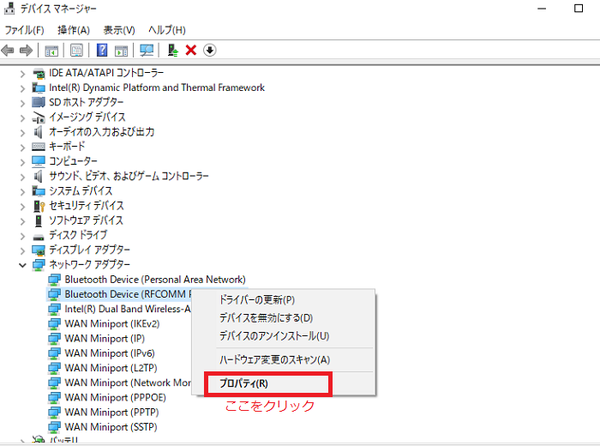The image size is (600, 446).
Task: Select WAN Miniport (Network Monitor) row
Action: 128,383
